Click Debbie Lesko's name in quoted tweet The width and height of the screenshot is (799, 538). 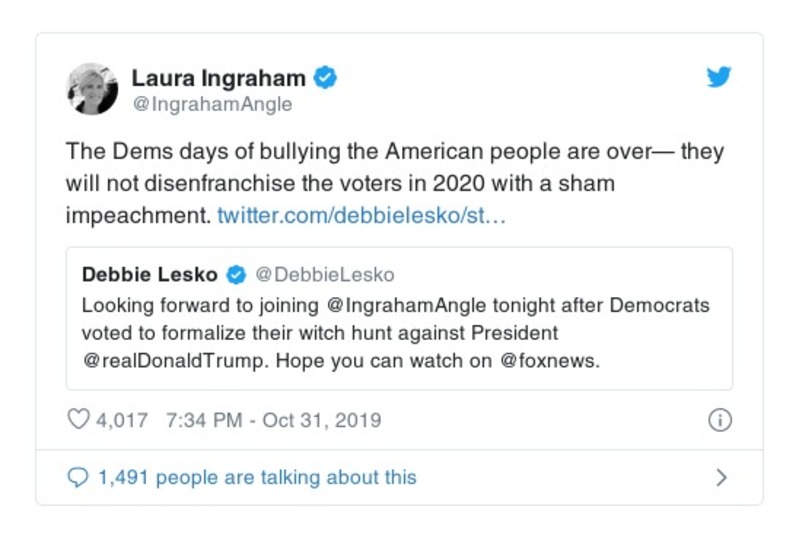click(x=151, y=275)
